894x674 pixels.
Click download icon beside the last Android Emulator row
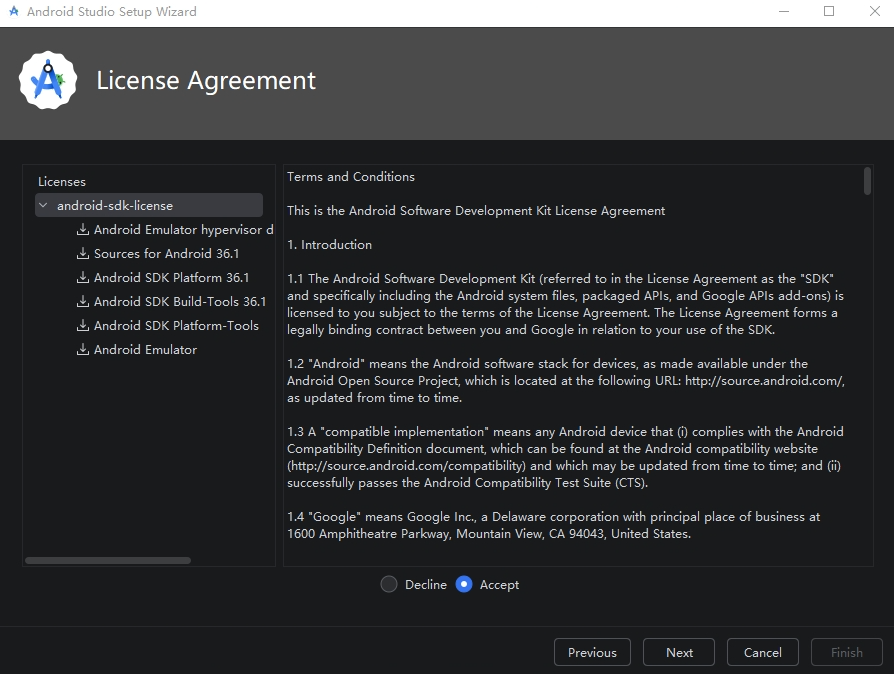tap(83, 349)
